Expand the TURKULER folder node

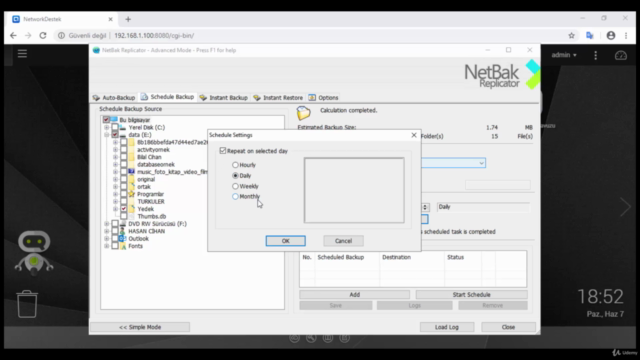point(115,202)
